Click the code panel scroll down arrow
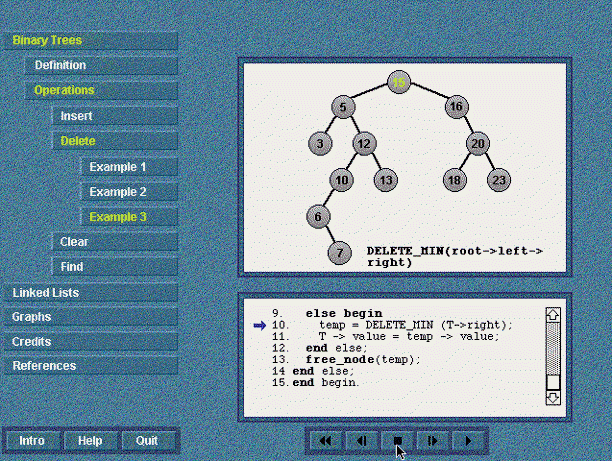 coord(553,398)
